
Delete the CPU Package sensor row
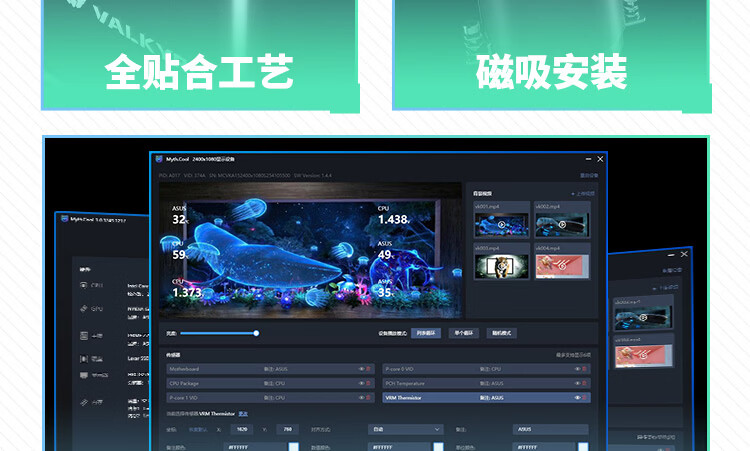tap(368, 384)
